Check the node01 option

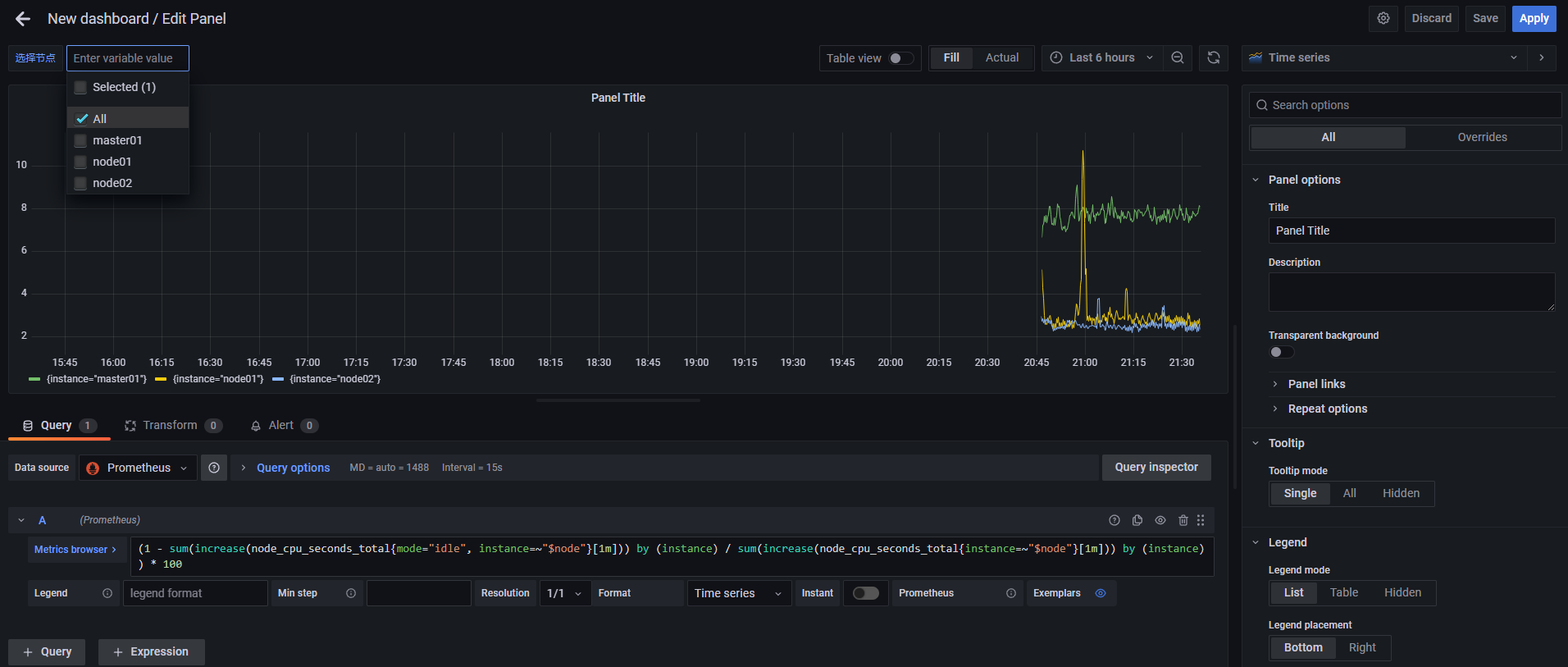pos(80,162)
